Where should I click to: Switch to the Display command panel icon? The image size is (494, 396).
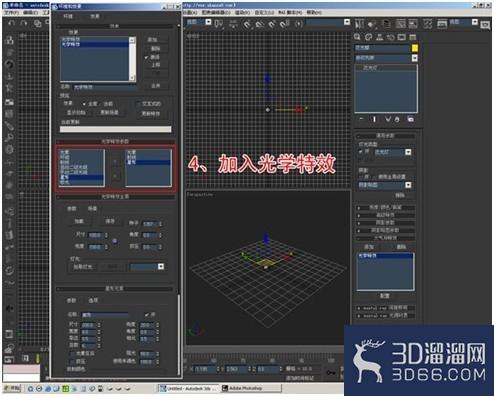[x=402, y=37]
